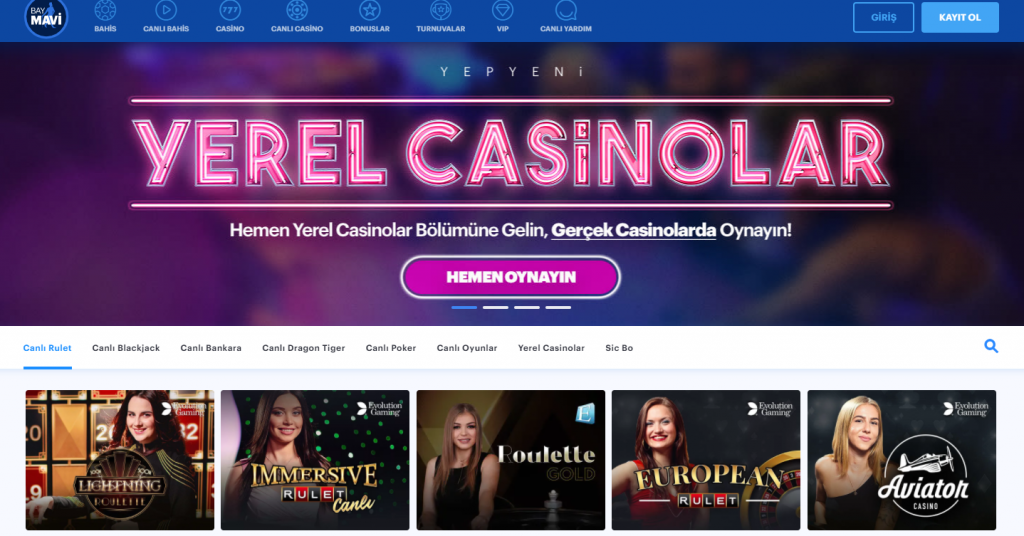This screenshot has height=536, width=1024.
Task: Open the Bonuslar star icon
Action: click(370, 10)
